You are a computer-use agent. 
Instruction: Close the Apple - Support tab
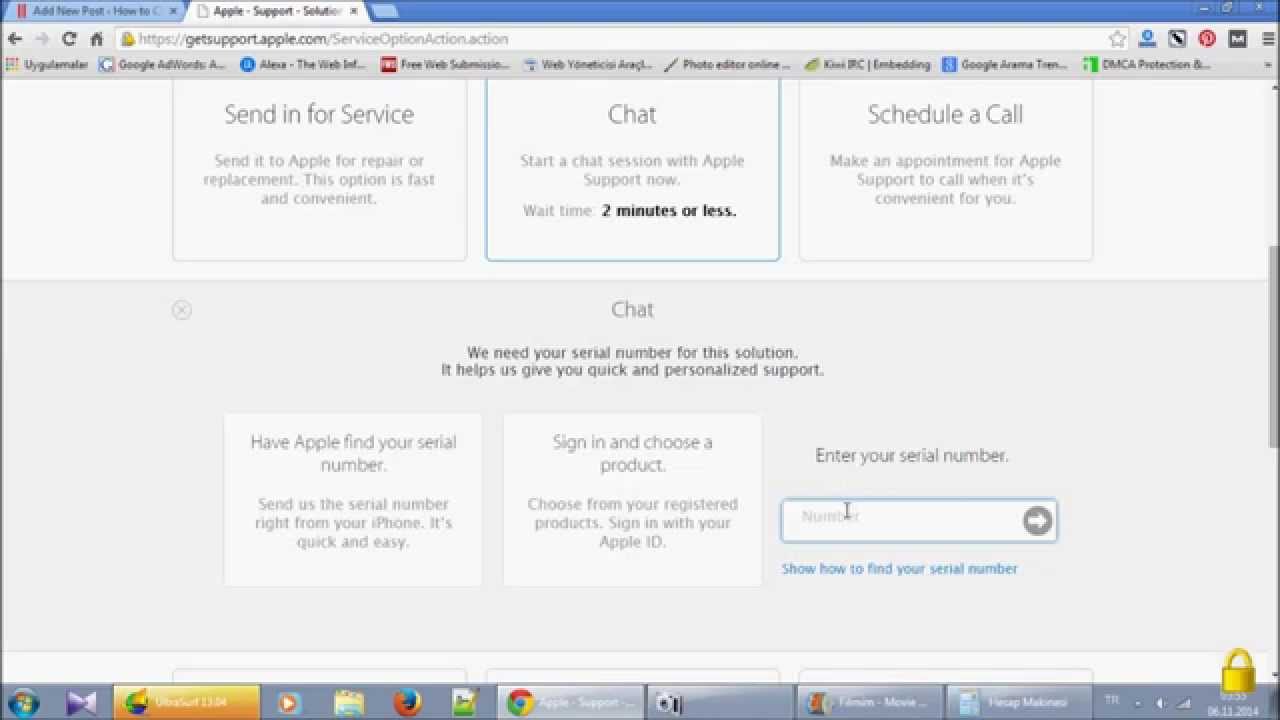click(353, 11)
